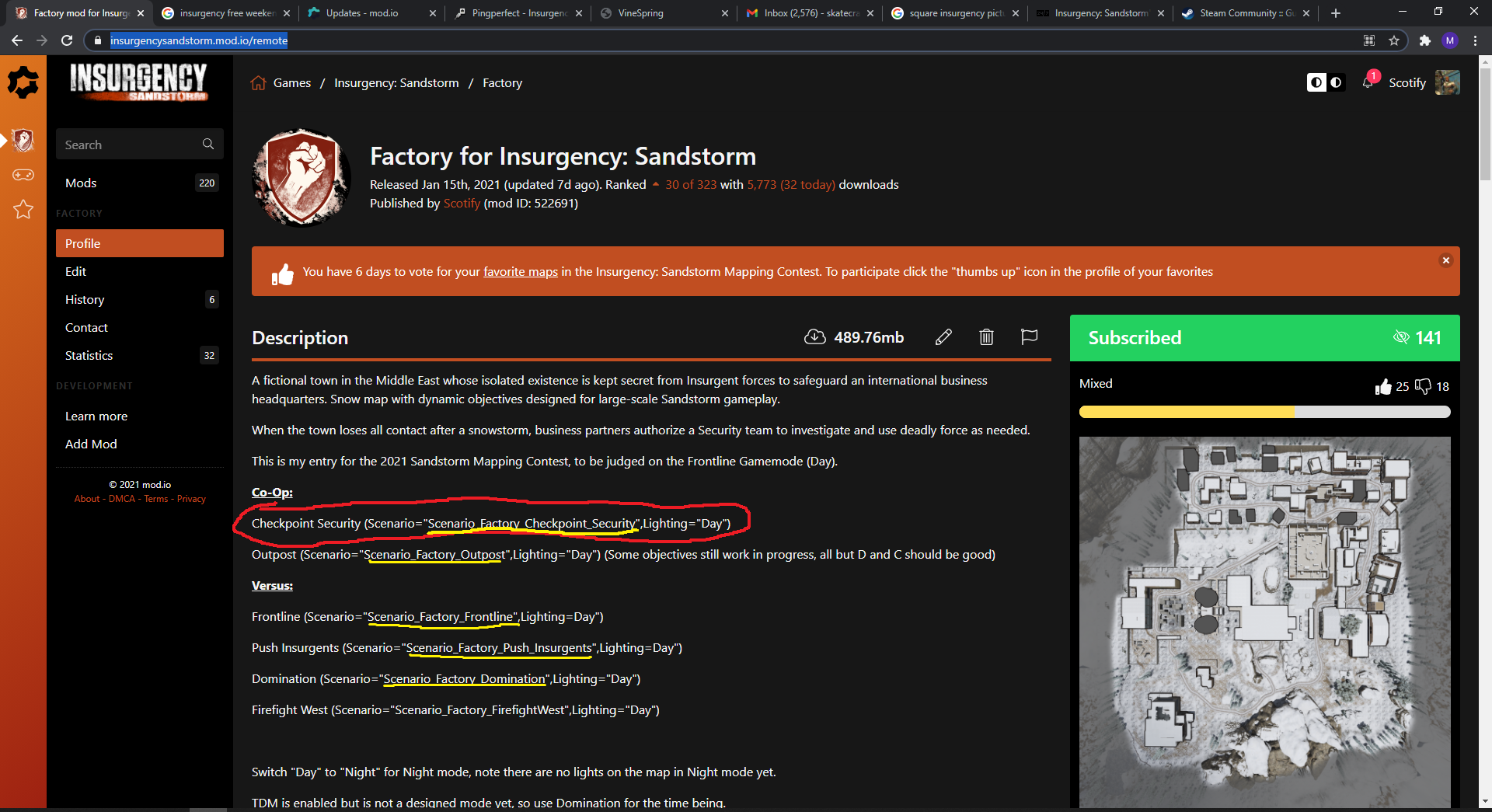Click the Factory mod fist logo
The width and height of the screenshot is (1492, 812).
[302, 178]
